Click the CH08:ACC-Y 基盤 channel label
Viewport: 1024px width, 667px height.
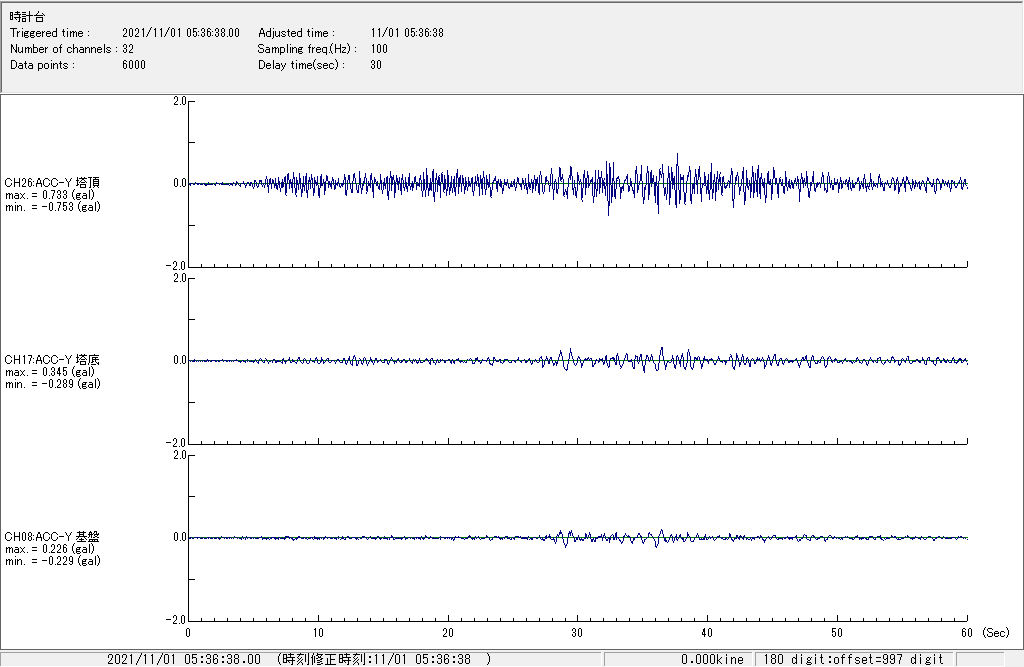[52, 537]
